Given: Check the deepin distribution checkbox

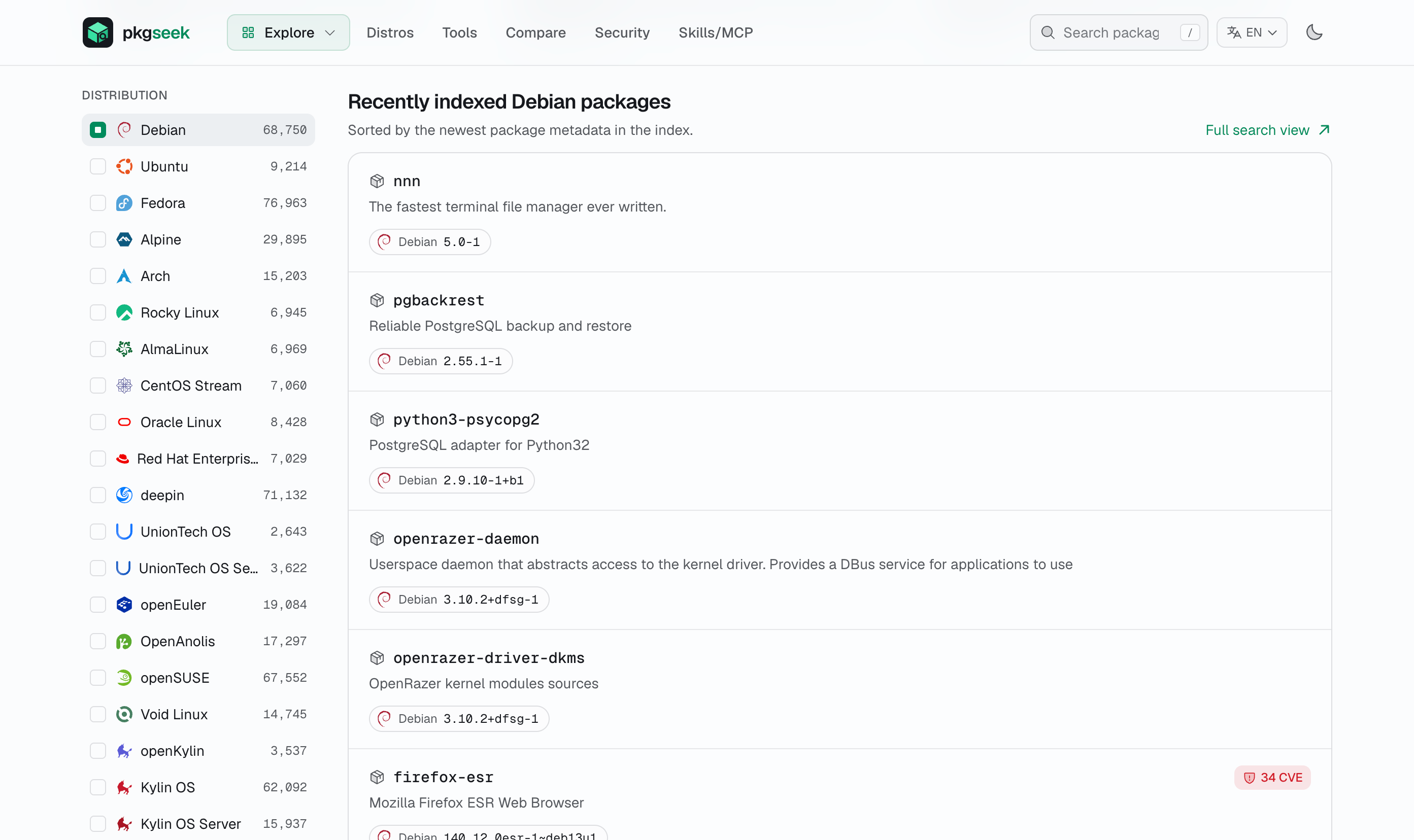Looking at the screenshot, I should [x=98, y=495].
